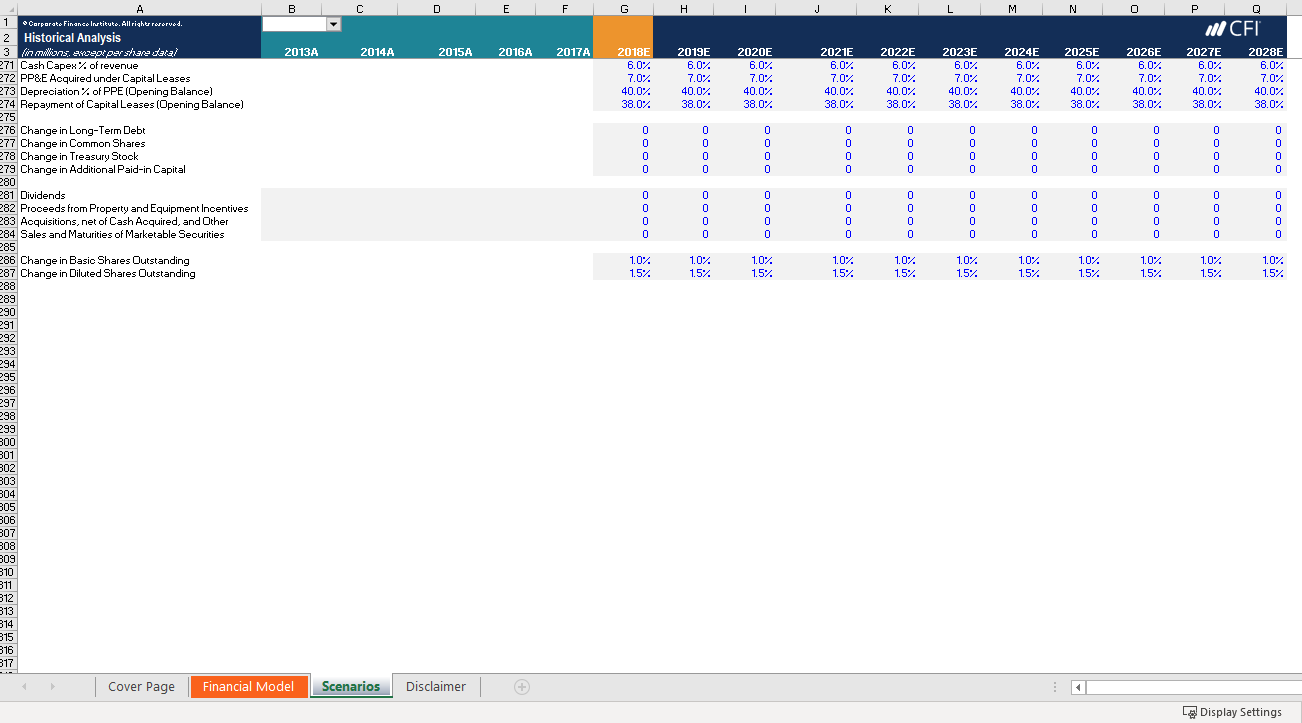Click the next sheet navigation arrow
The image size is (1302, 723).
tap(53, 686)
